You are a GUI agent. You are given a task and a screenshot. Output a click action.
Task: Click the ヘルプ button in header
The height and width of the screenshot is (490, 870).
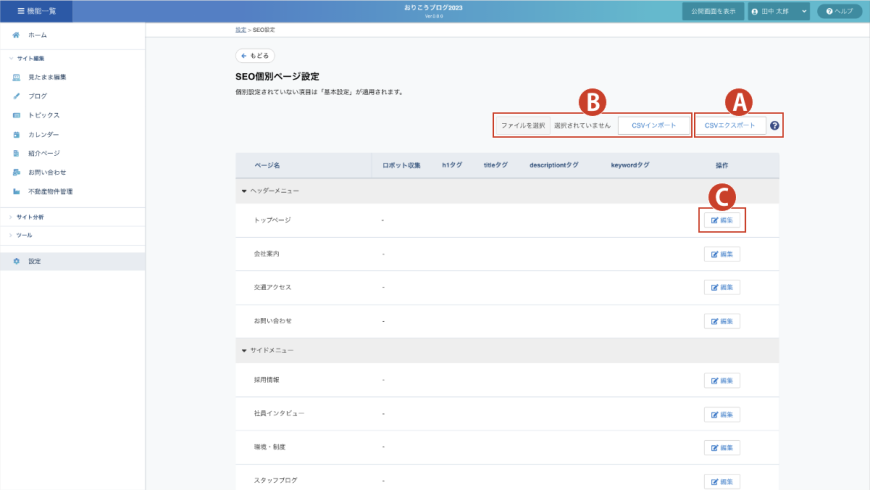[x=839, y=11]
